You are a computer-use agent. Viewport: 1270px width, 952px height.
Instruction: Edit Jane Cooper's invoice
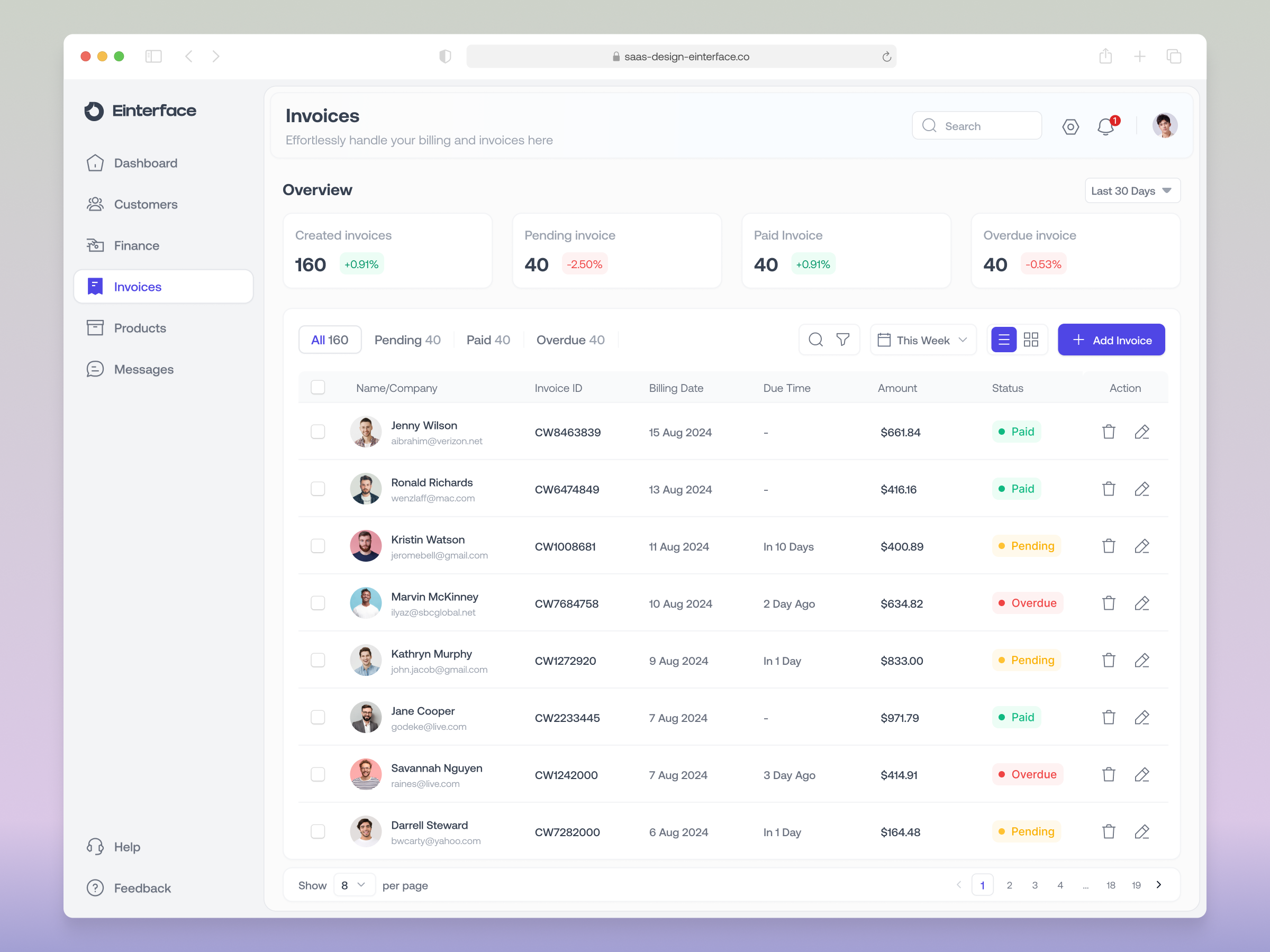coord(1141,717)
